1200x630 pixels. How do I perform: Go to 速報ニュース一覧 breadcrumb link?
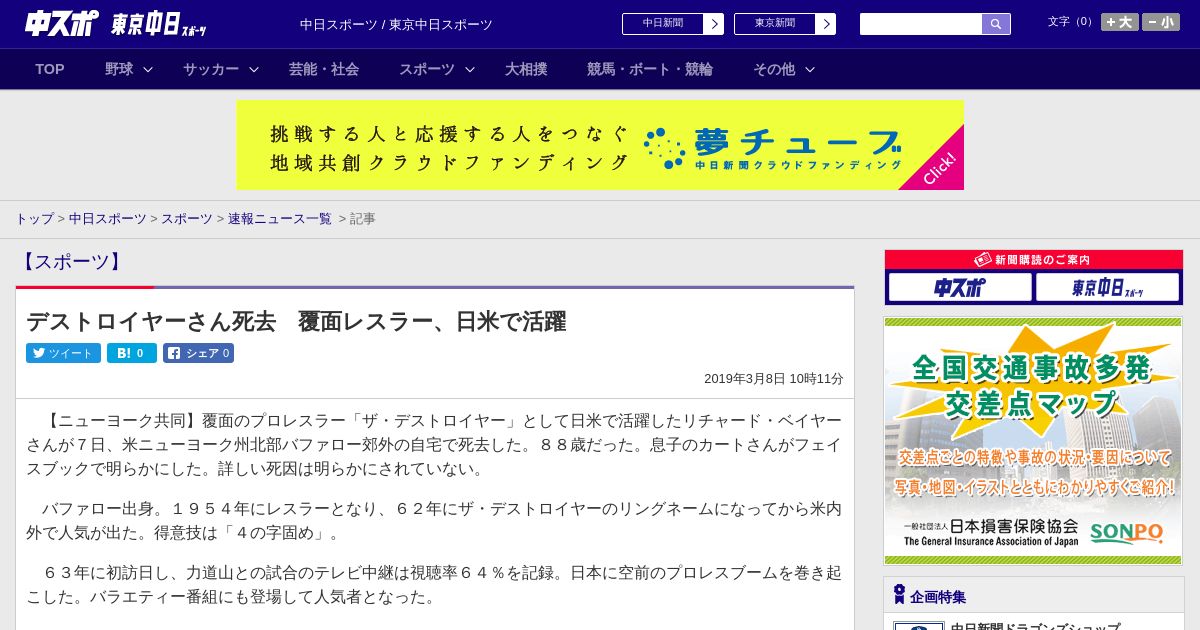pyautogui.click(x=280, y=218)
